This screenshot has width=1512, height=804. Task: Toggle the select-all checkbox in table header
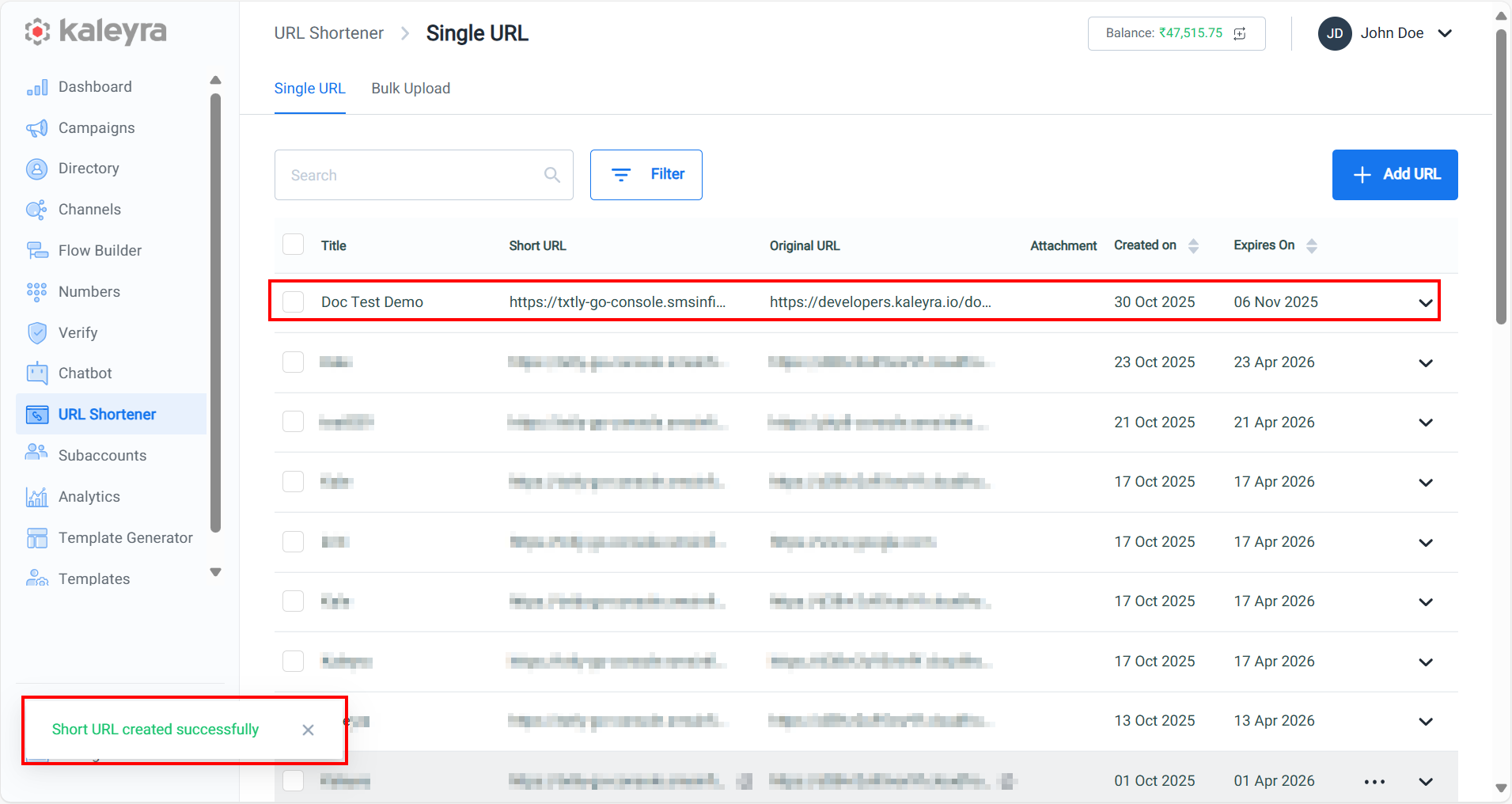pos(294,245)
